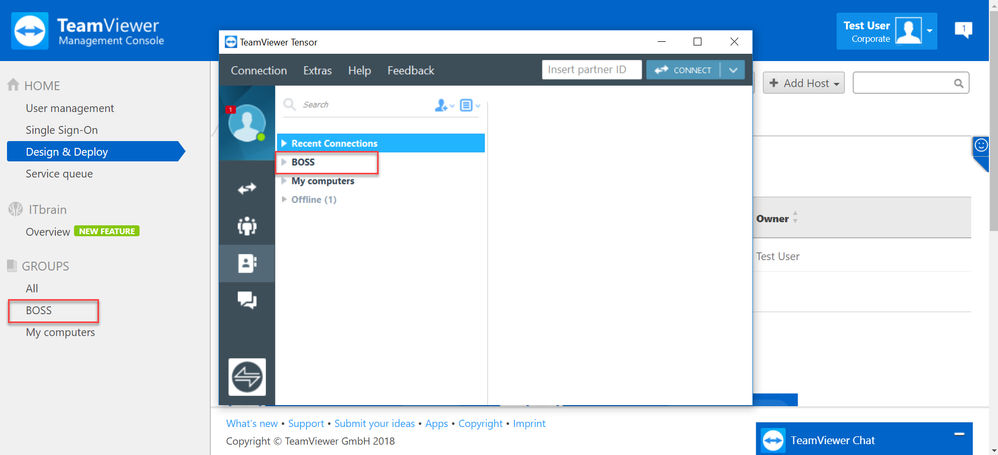Open the Add Host dropdown button
The height and width of the screenshot is (455, 998).
(804, 83)
